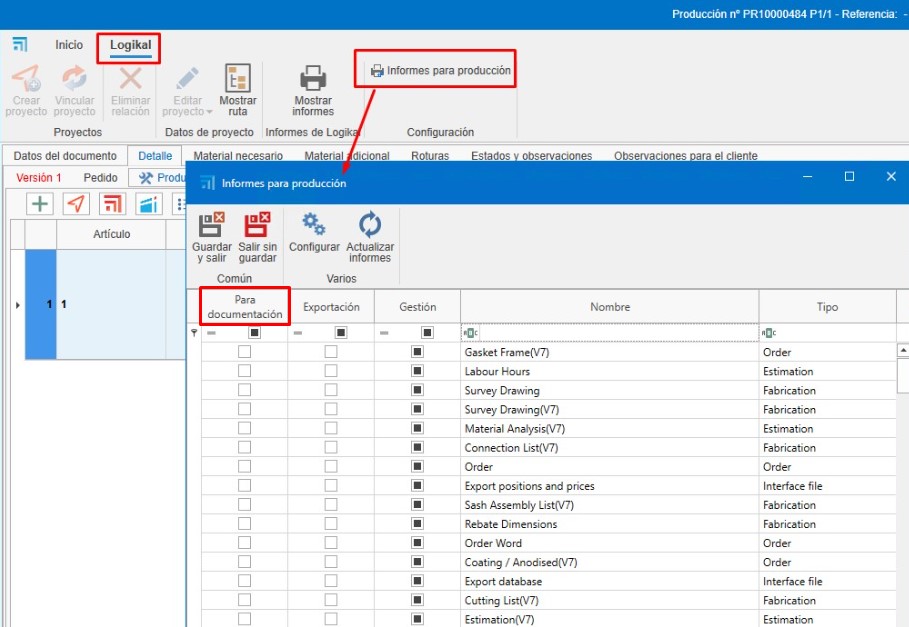Select the Logikal ribbon tab

tap(130, 45)
